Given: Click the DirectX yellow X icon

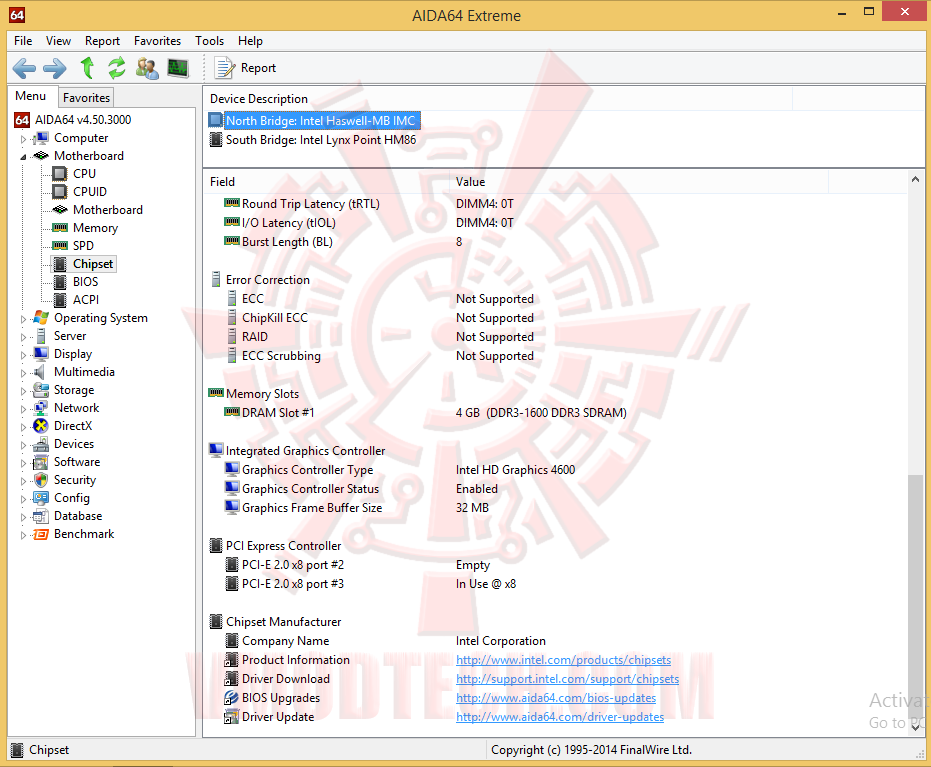Looking at the screenshot, I should (40, 426).
